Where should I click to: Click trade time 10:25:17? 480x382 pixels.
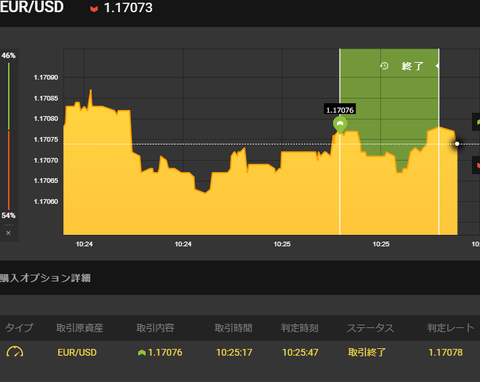pyautogui.click(x=234, y=353)
